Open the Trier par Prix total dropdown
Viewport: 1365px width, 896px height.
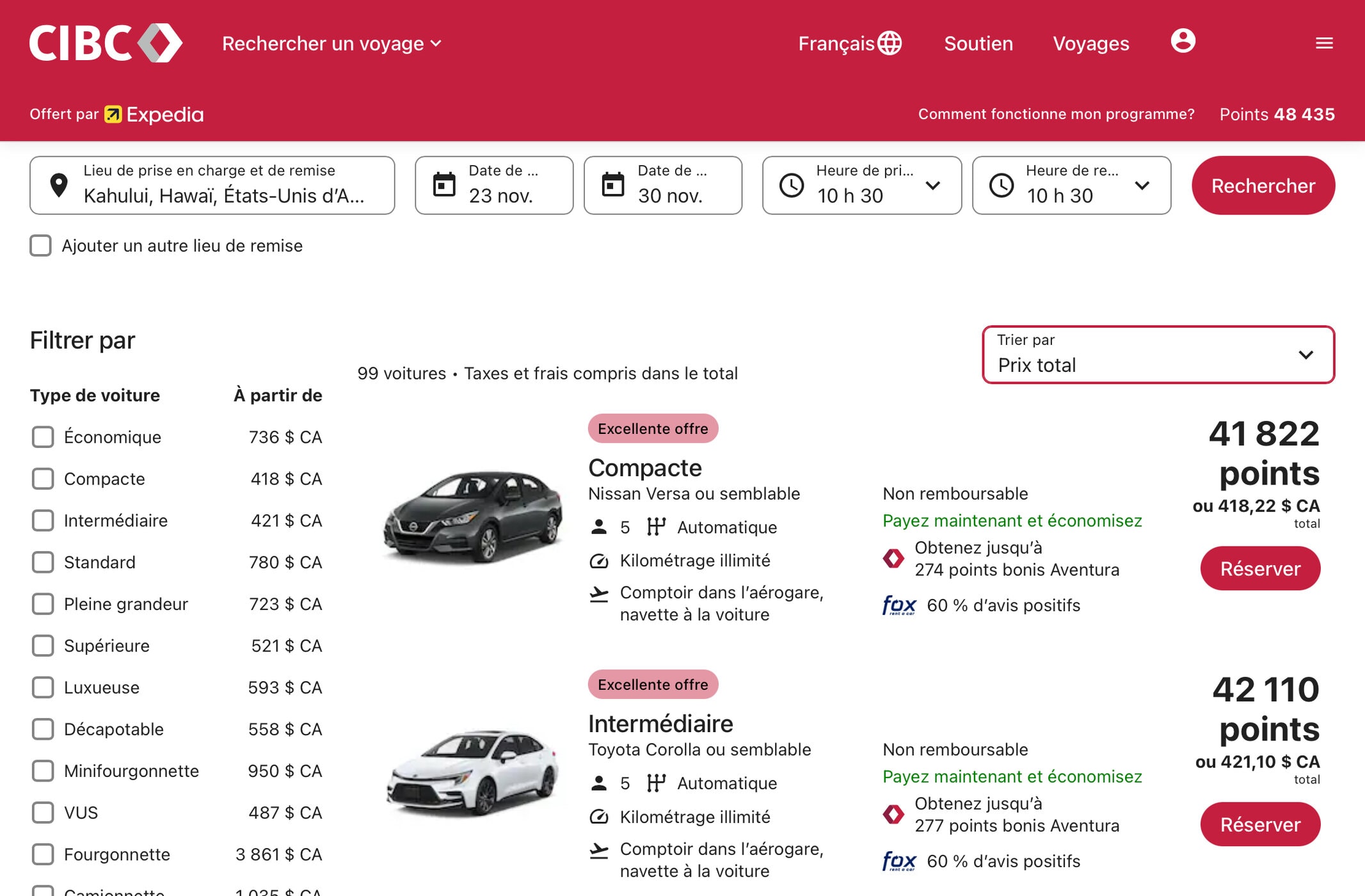point(1158,355)
